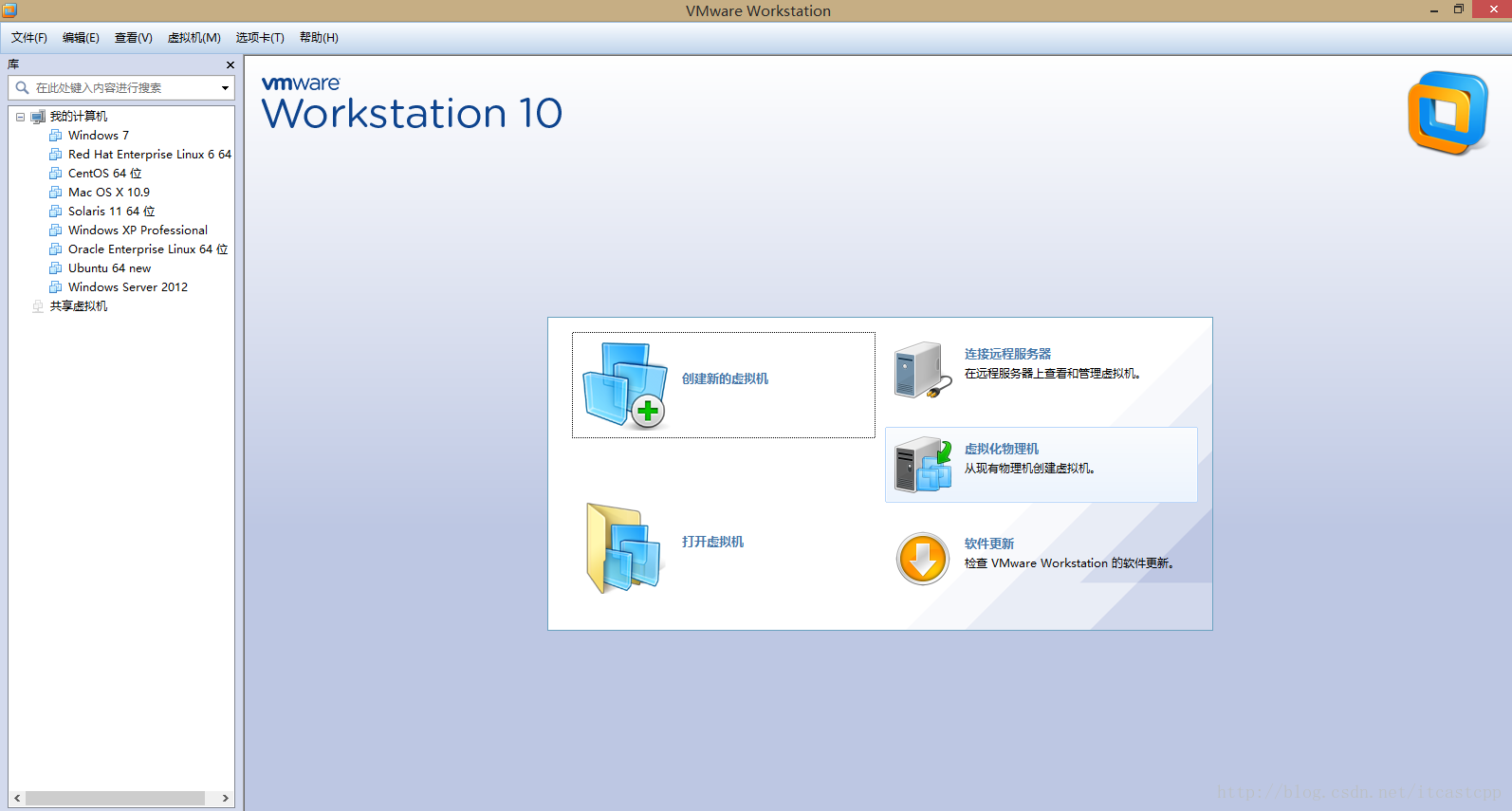Viewport: 1512px width, 811px height.
Task: Select CentOS 64 位 in the library
Action: (x=105, y=173)
